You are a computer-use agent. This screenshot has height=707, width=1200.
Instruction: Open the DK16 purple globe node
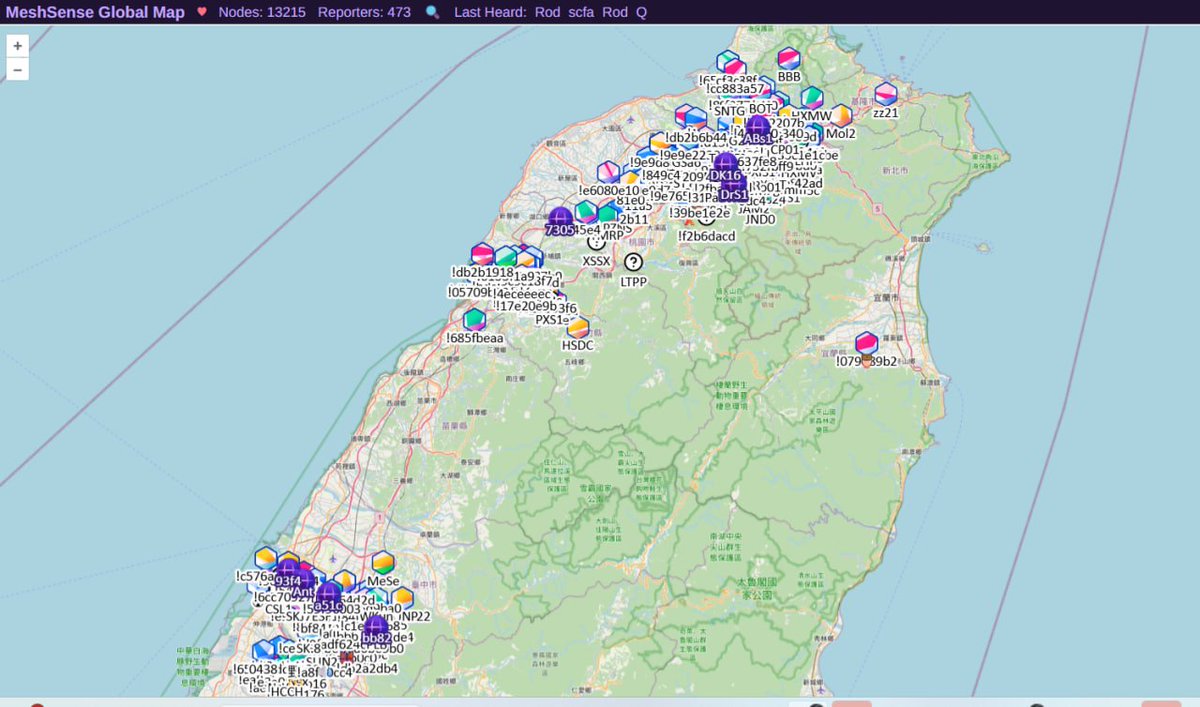(x=725, y=165)
